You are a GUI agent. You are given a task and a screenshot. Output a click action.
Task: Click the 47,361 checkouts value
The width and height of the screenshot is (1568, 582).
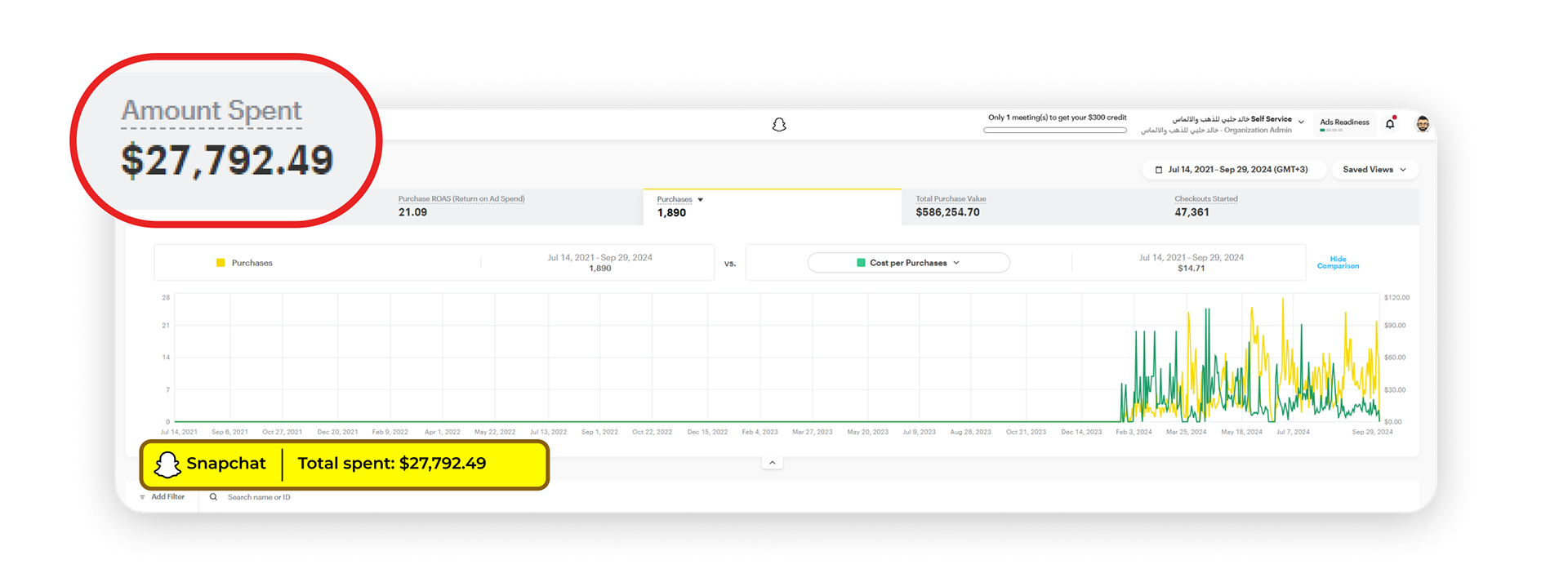click(x=1192, y=212)
